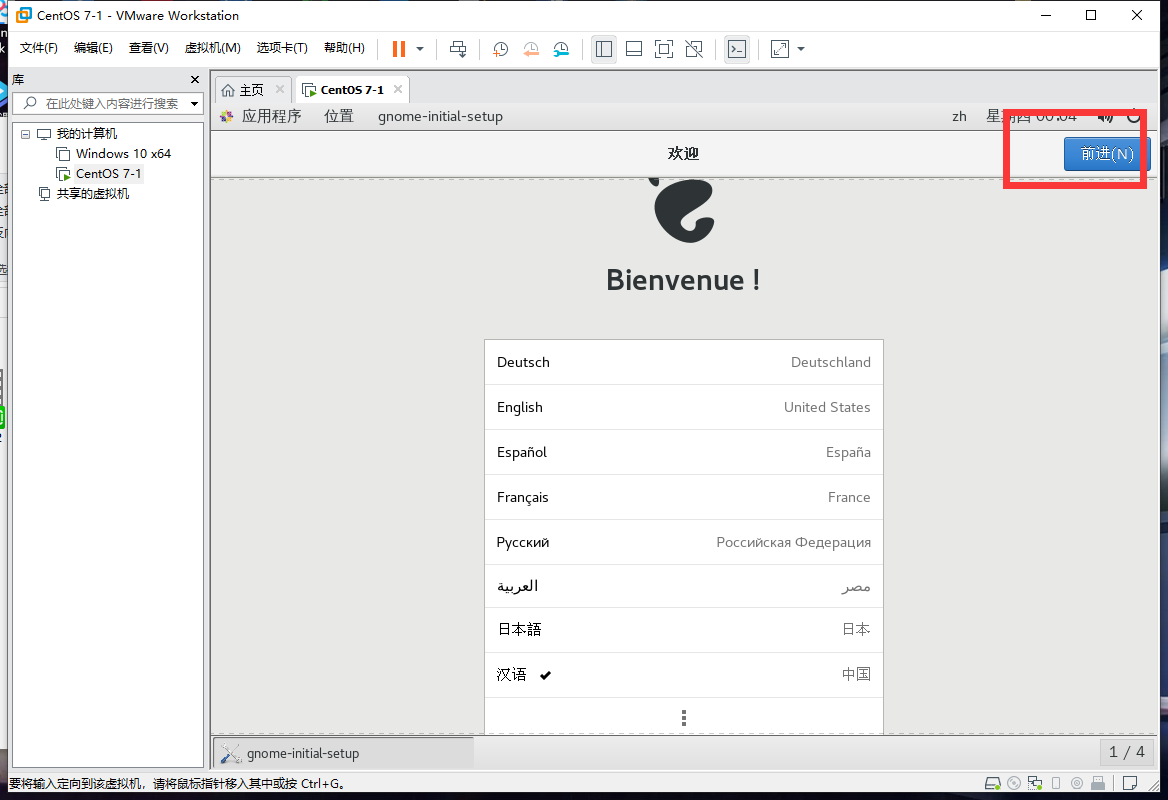This screenshot has height=800, width=1168.
Task: Open the 查看(V) menu
Action: (x=148, y=48)
